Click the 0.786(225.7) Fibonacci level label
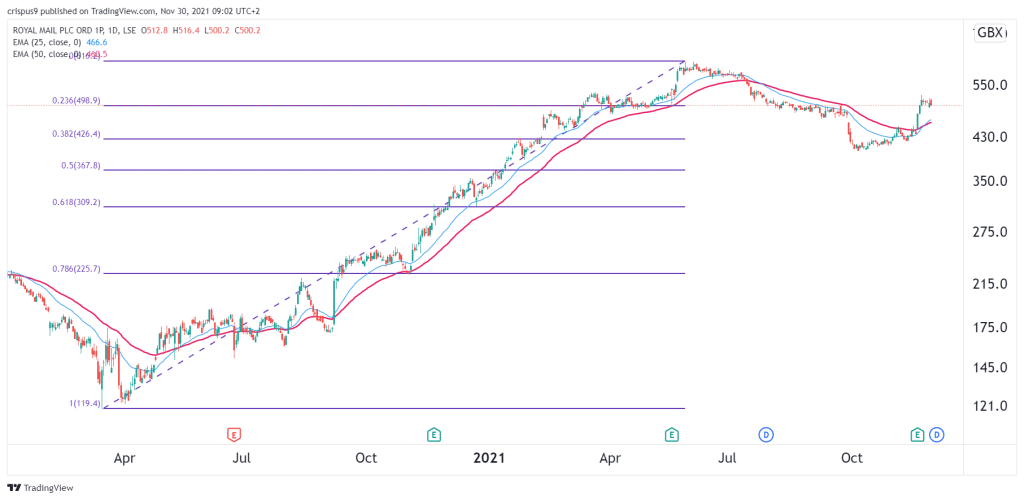The height and width of the screenshot is (500, 1024). [x=76, y=268]
